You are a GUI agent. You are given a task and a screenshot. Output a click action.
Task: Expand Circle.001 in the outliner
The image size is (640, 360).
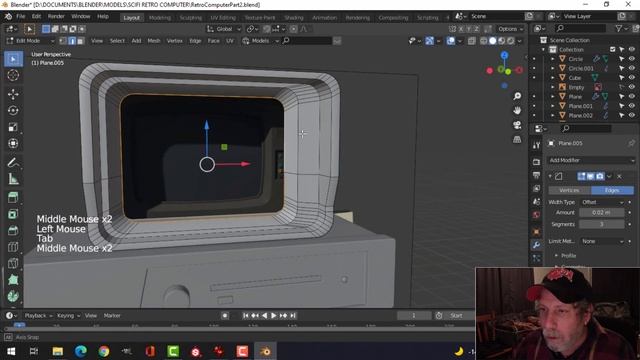pyautogui.click(x=553, y=68)
